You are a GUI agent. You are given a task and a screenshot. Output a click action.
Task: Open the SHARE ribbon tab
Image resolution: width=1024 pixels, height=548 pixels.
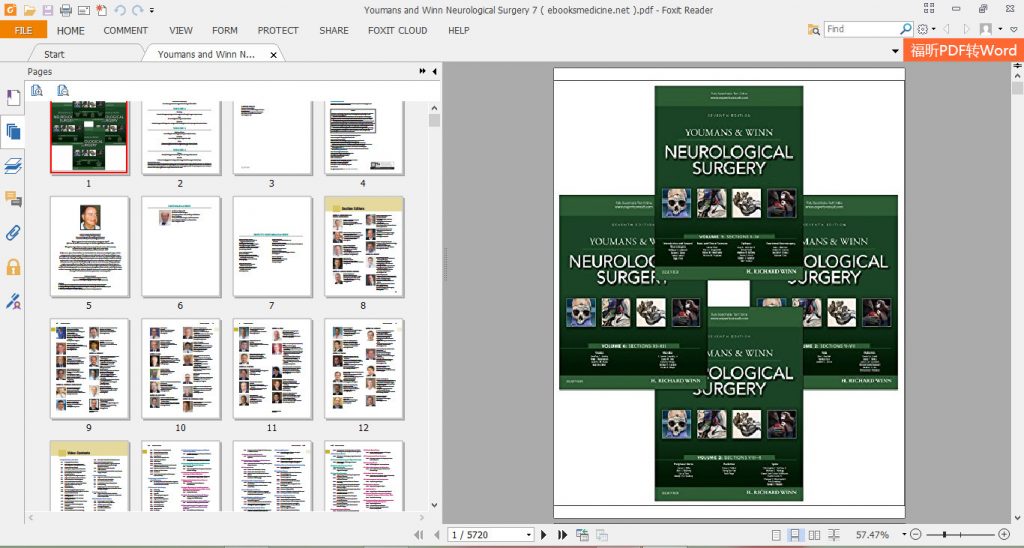tap(334, 30)
